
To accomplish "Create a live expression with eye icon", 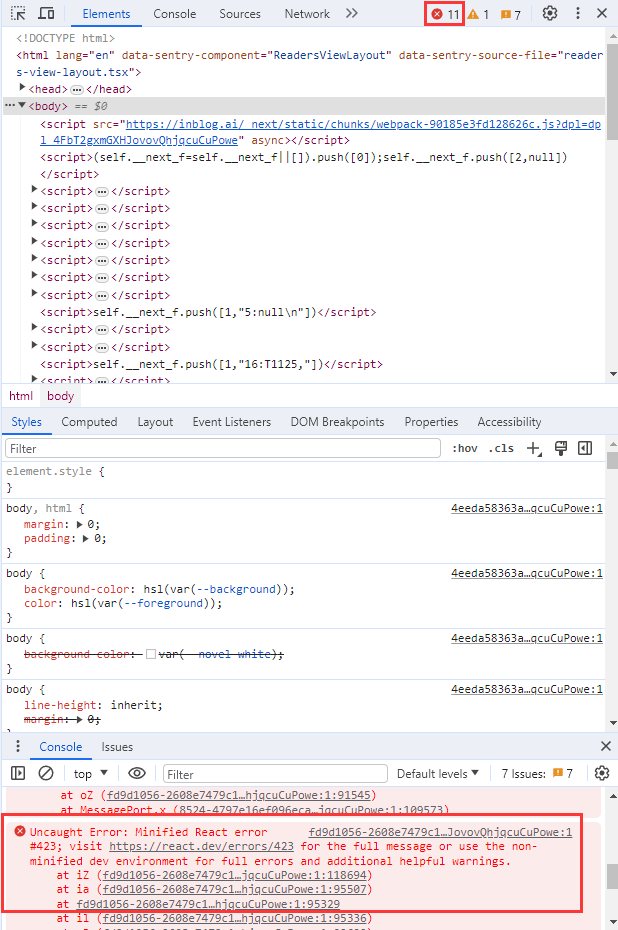I will tap(137, 773).
